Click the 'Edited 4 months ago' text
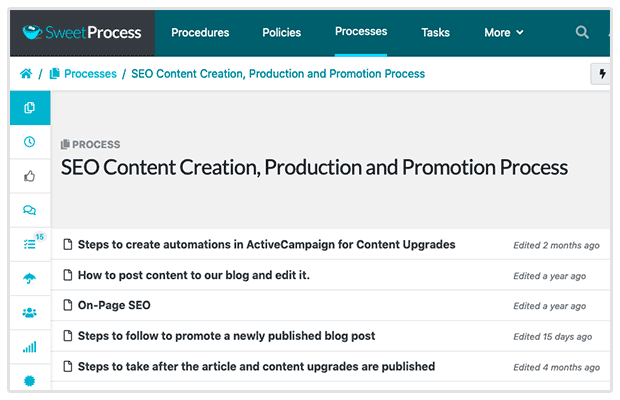The image size is (620, 400). click(x=556, y=367)
